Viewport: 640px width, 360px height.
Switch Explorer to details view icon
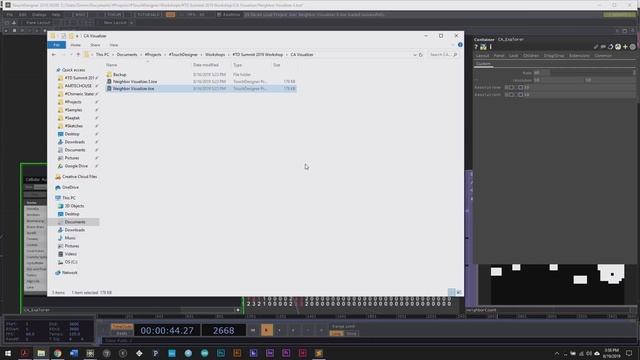tap(451, 292)
